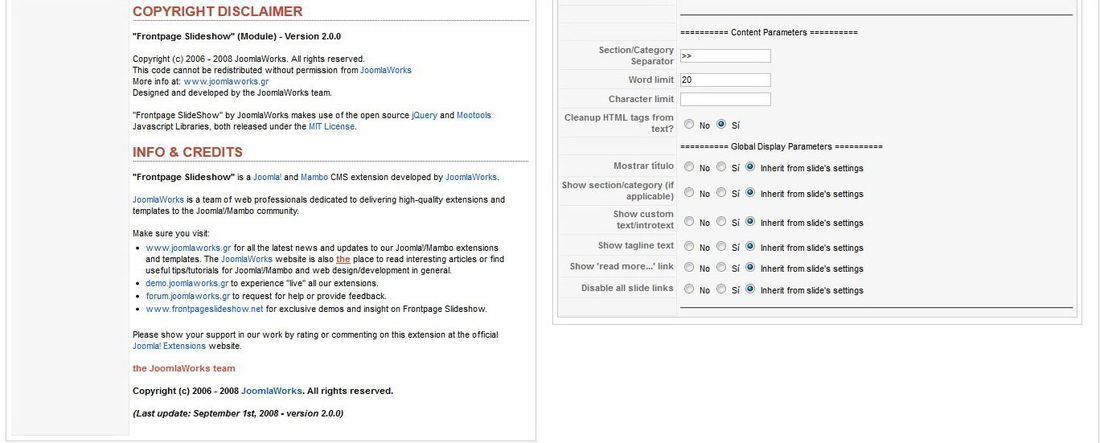The width and height of the screenshot is (1100, 443).
Task: Visit www.frontpageslideshow.net link
Action: coord(205,309)
